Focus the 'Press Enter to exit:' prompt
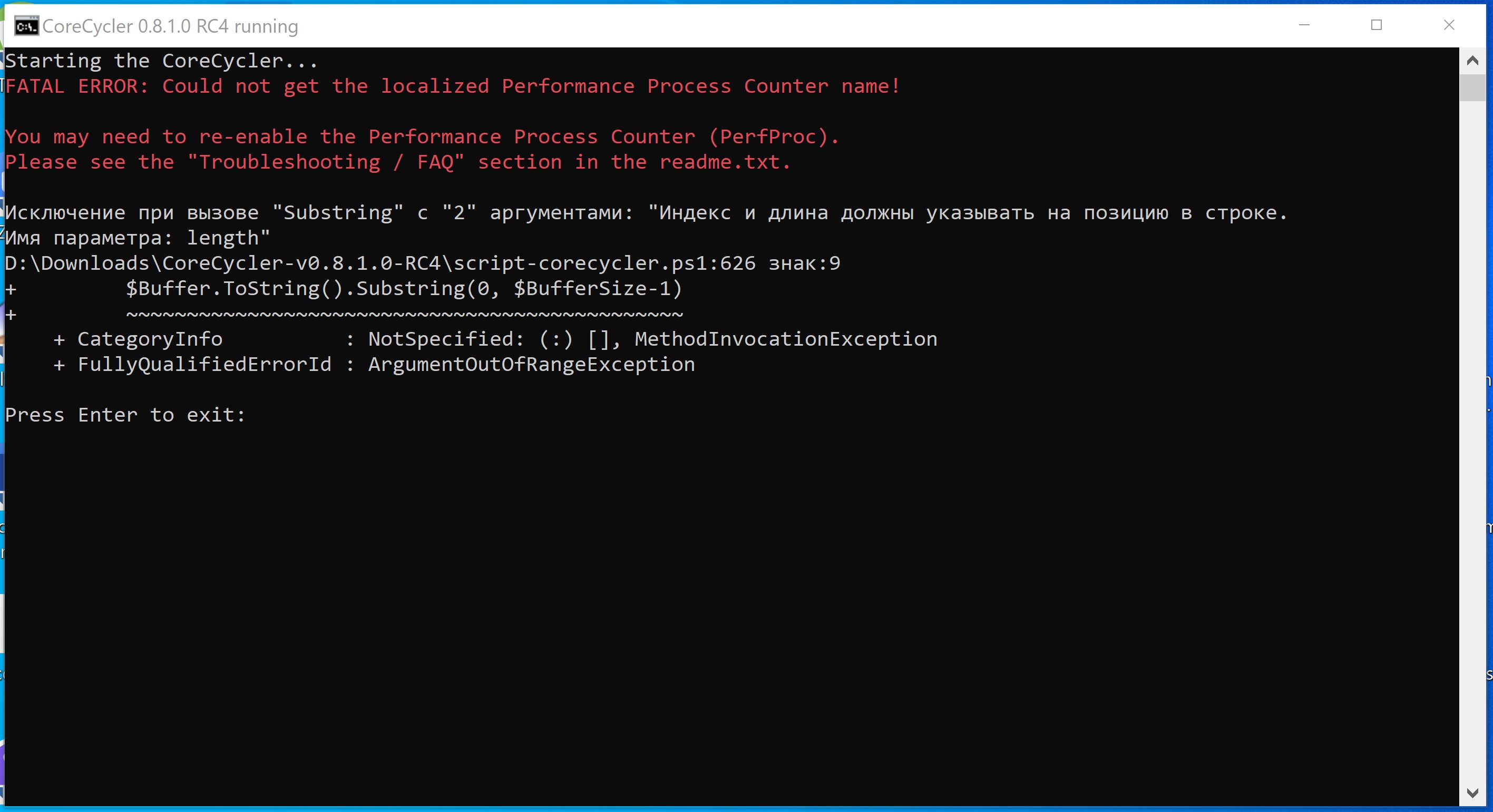 click(125, 415)
